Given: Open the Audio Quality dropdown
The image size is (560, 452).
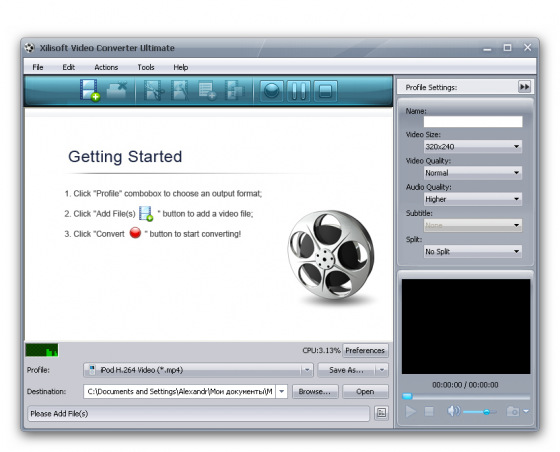Looking at the screenshot, I should (x=473, y=199).
